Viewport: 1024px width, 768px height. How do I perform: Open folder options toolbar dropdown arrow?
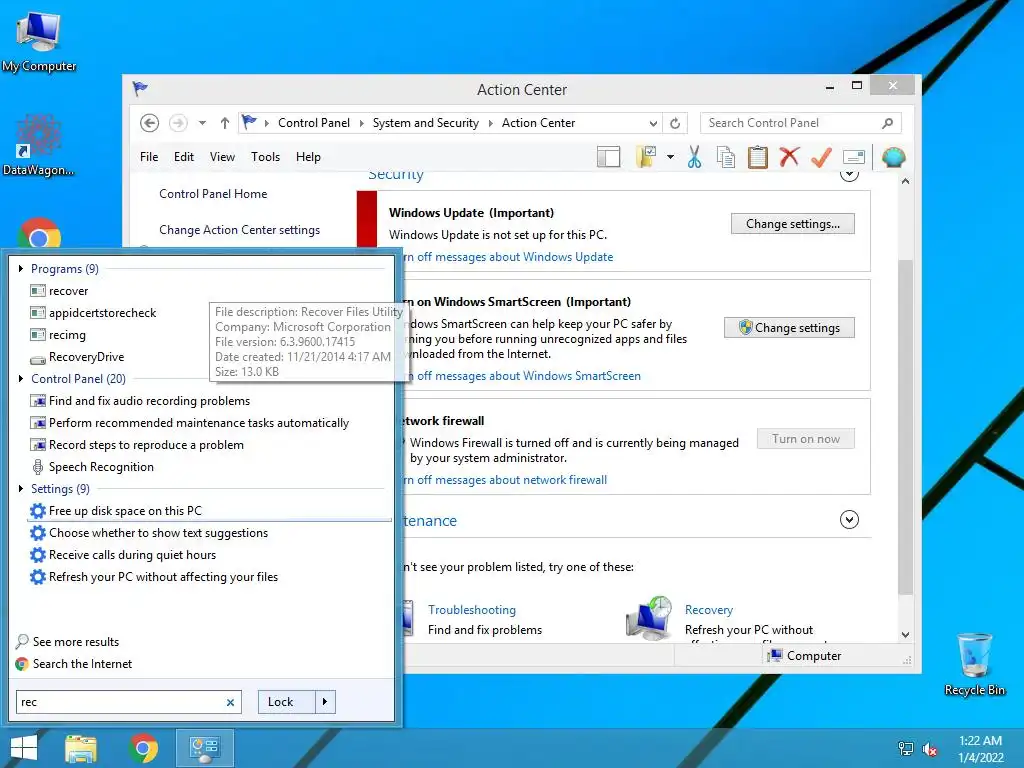click(670, 157)
